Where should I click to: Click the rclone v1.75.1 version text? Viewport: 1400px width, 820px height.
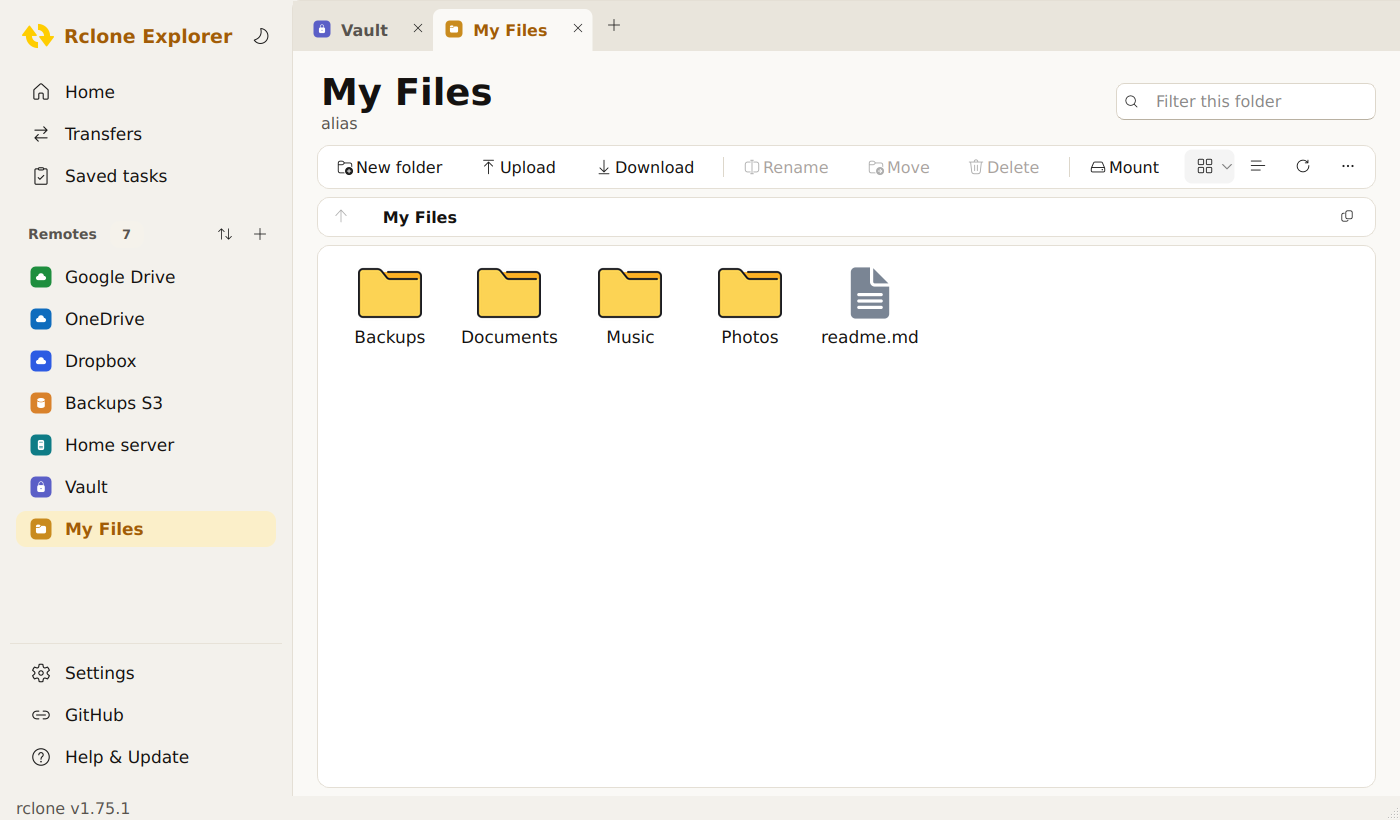(73, 808)
